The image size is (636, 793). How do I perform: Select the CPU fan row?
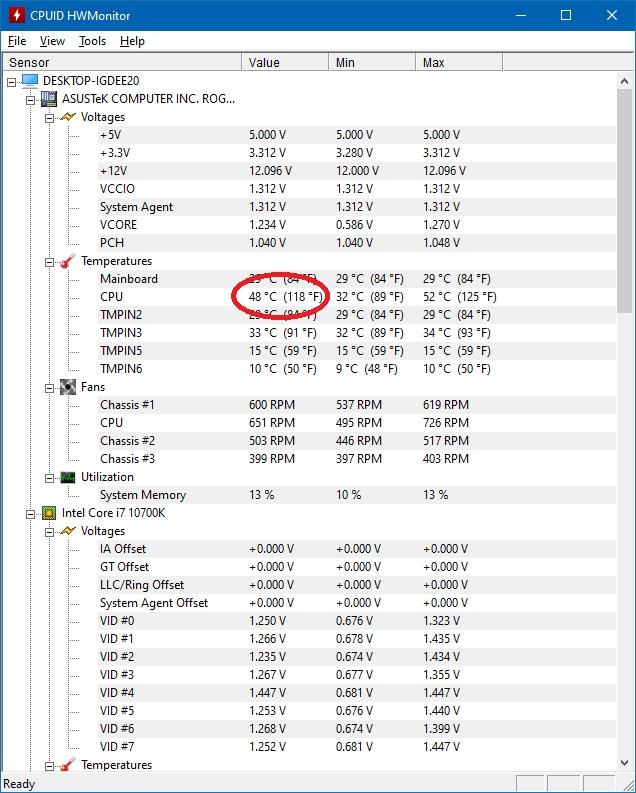click(357, 423)
